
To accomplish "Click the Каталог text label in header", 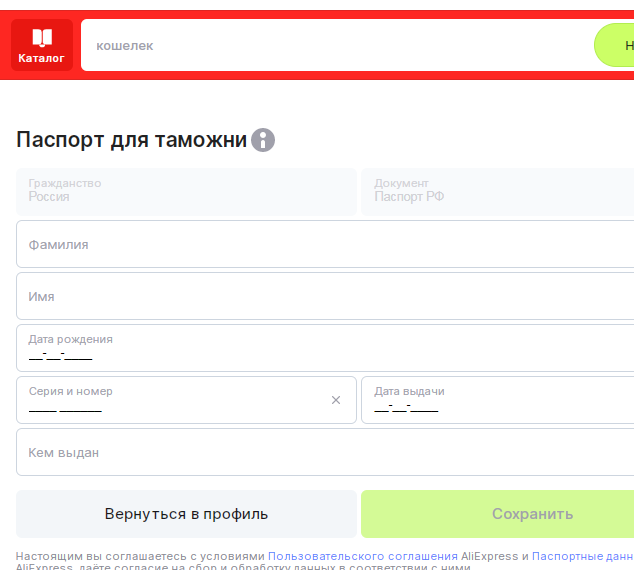I will pyautogui.click(x=41, y=58).
